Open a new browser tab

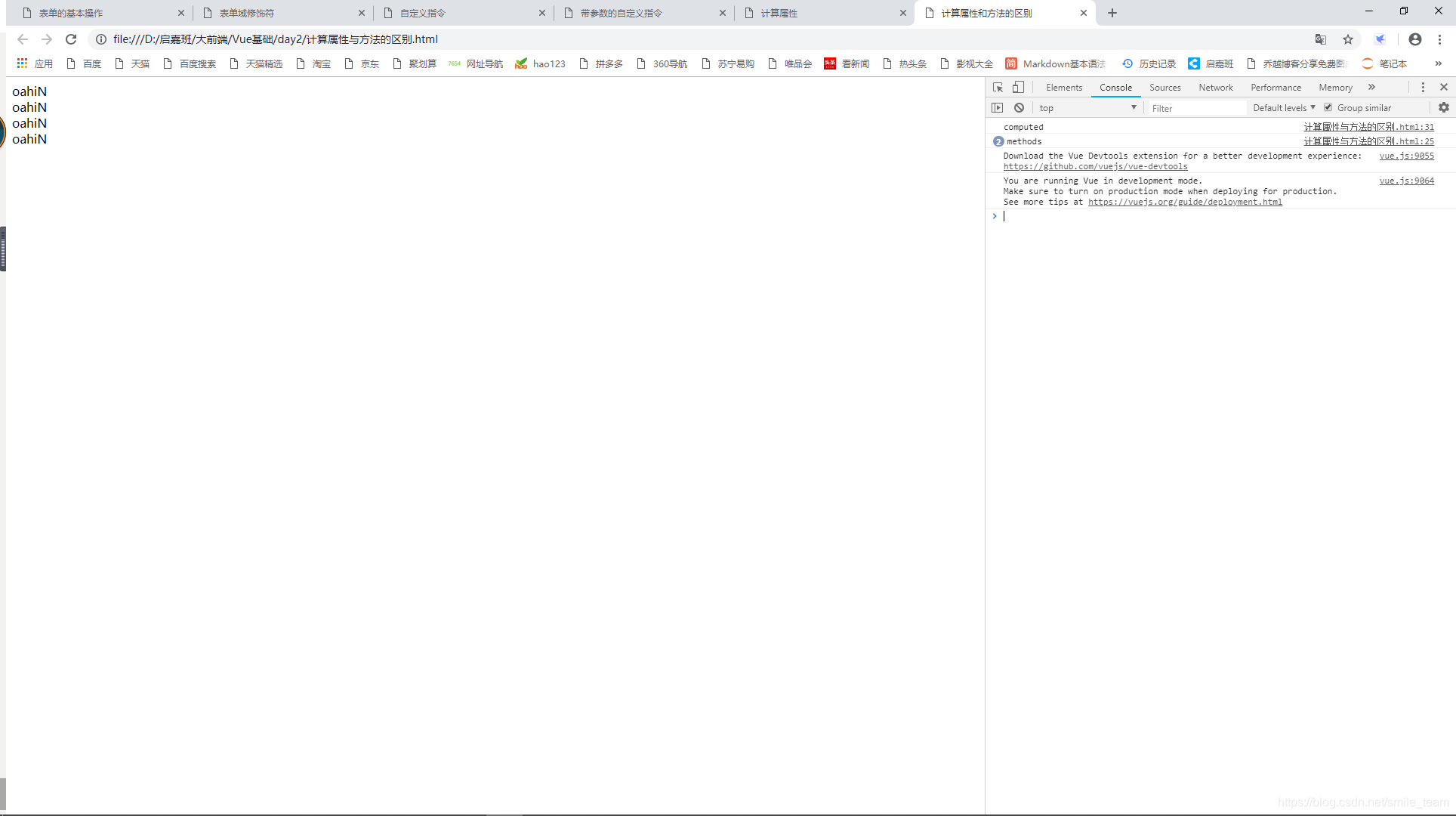pyautogui.click(x=1112, y=13)
